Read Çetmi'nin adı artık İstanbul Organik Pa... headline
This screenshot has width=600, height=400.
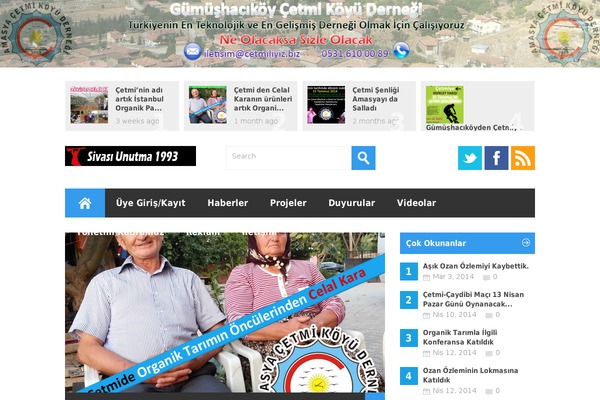coord(139,99)
